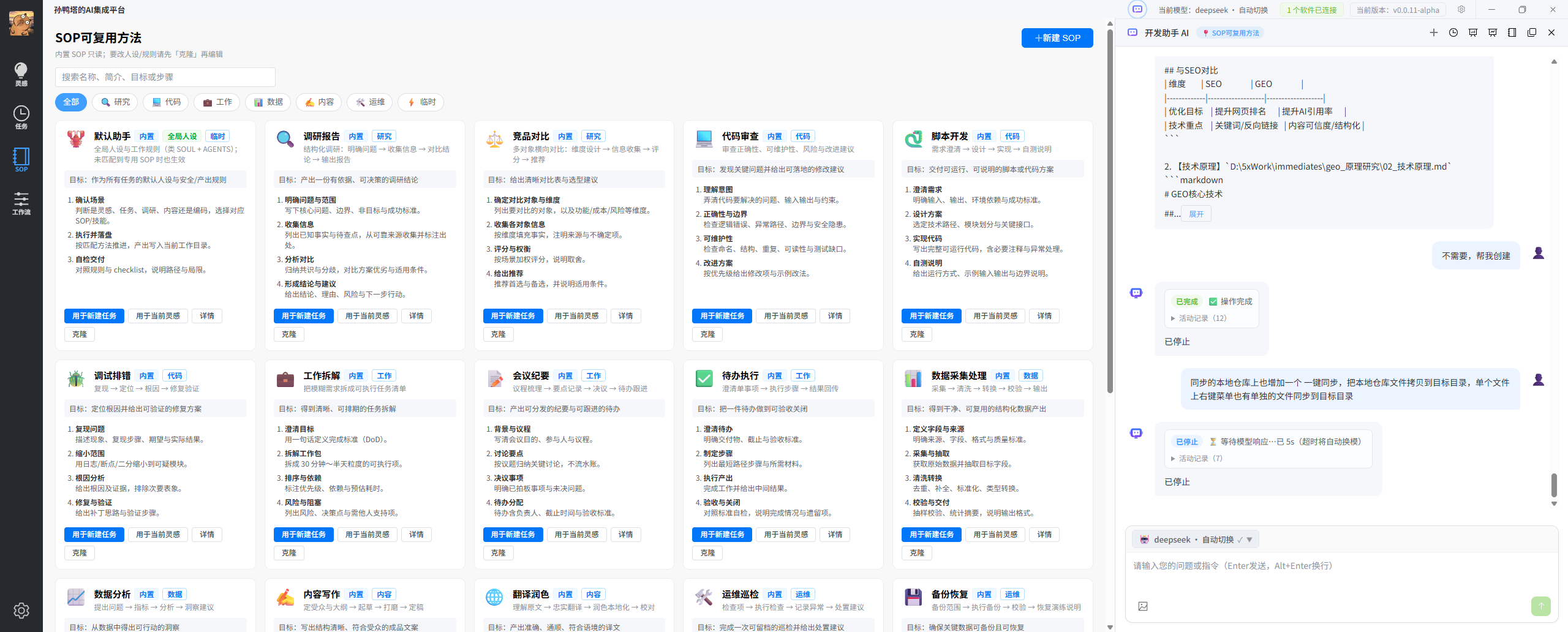Click the SOP可复用方法 chip in assistant header
The image size is (1568, 632).
1231,33
